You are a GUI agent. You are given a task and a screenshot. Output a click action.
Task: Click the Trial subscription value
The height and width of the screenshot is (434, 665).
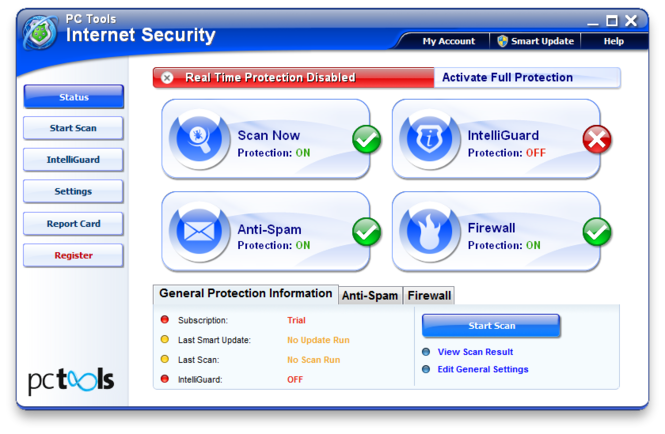(x=296, y=320)
